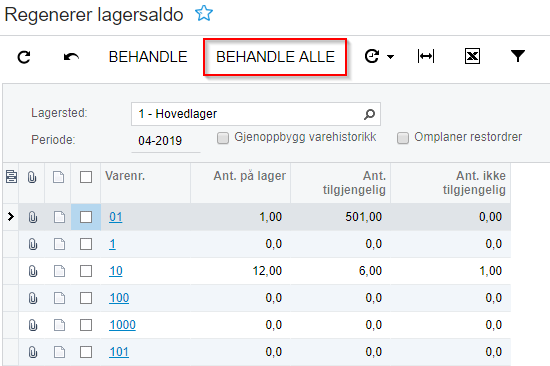Open item link 100

tap(119, 298)
